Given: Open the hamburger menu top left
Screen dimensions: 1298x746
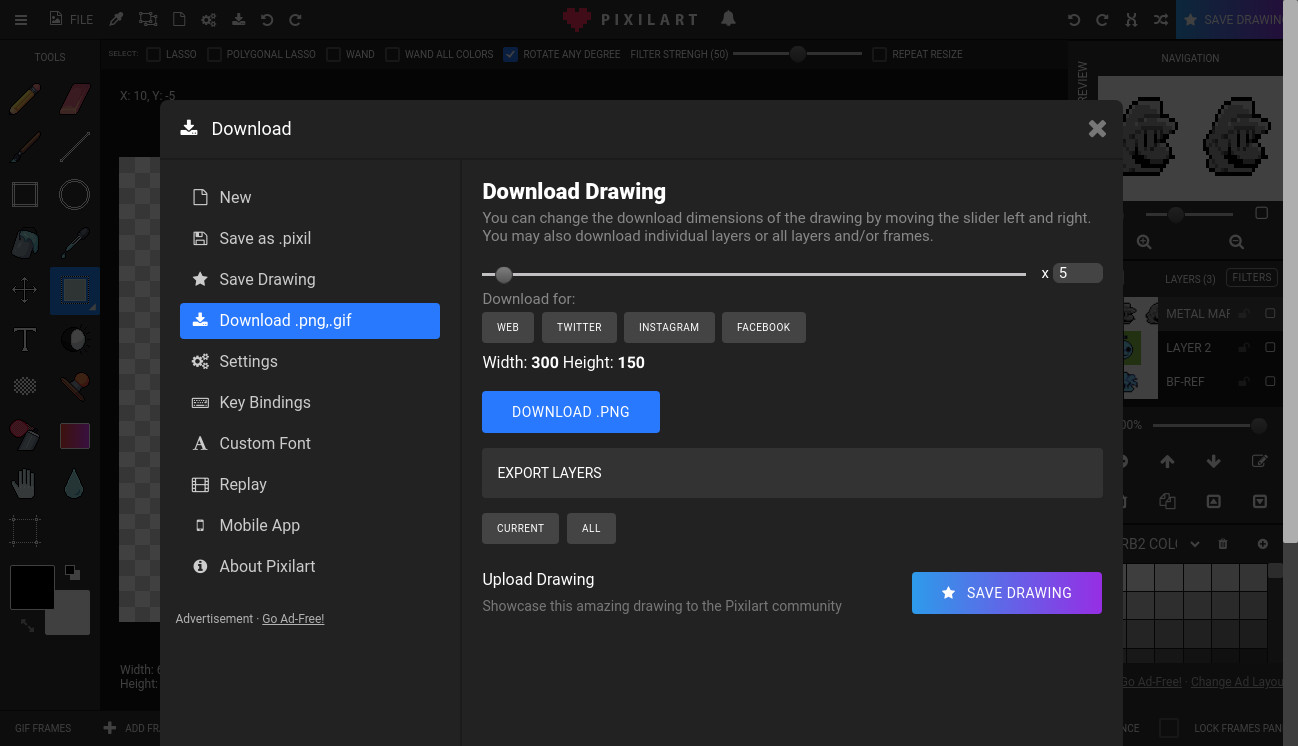Looking at the screenshot, I should 21,19.
